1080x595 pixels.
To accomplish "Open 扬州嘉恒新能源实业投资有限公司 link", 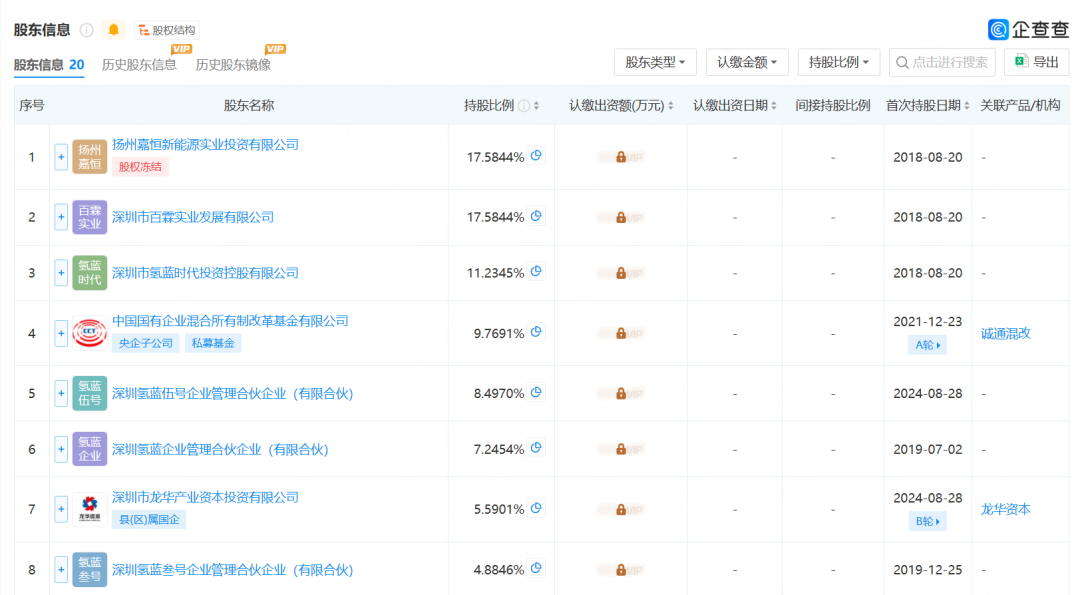I will click(x=205, y=145).
